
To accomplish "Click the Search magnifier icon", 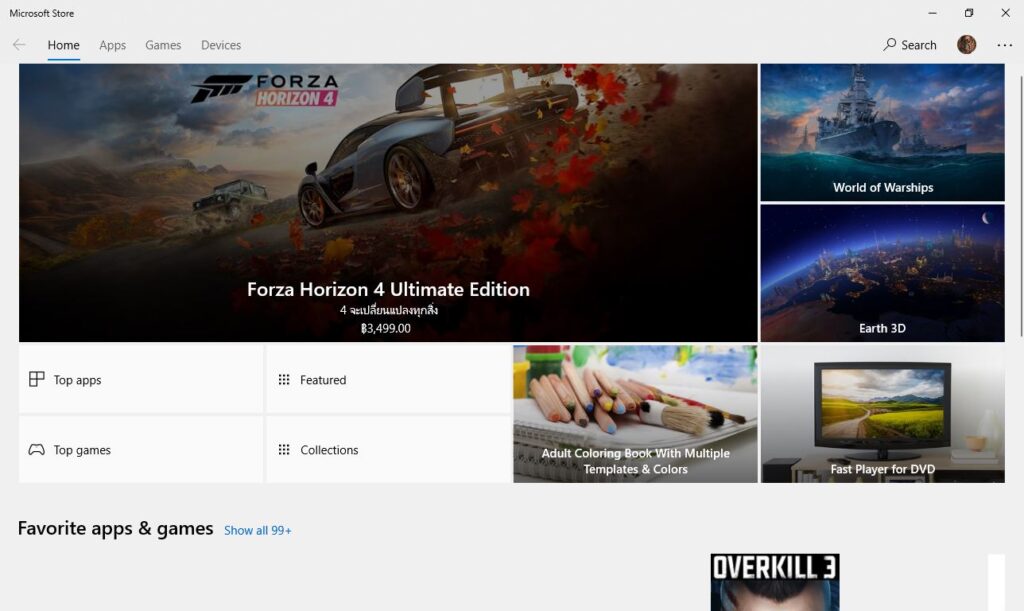I will (x=889, y=44).
